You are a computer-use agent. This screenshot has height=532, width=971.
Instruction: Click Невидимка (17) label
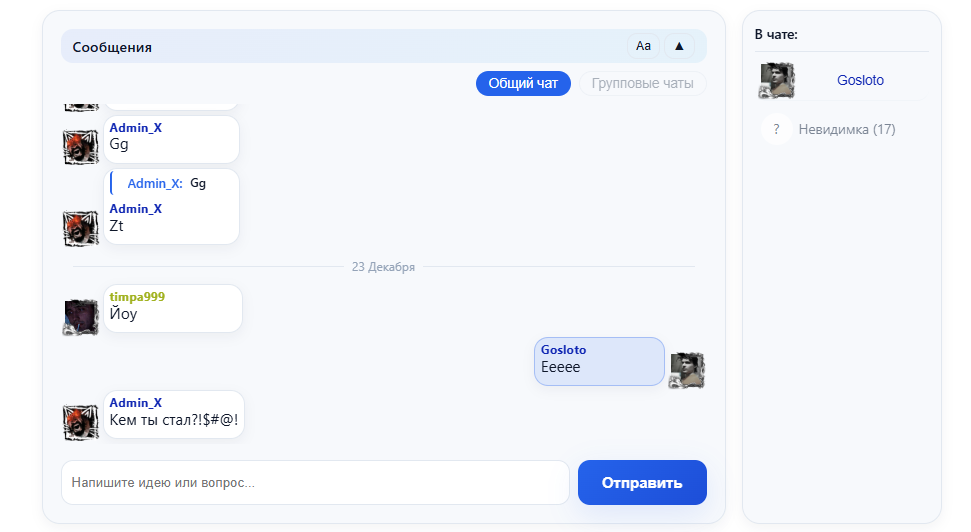847,129
